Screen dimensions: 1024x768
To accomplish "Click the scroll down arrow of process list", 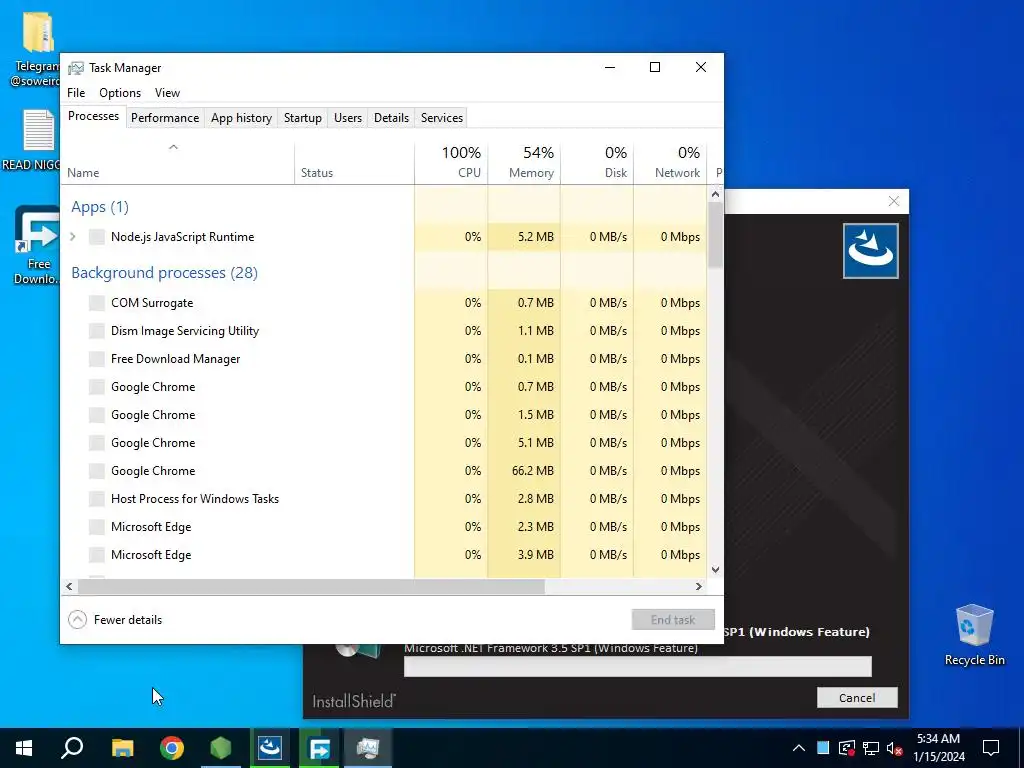I will [715, 569].
